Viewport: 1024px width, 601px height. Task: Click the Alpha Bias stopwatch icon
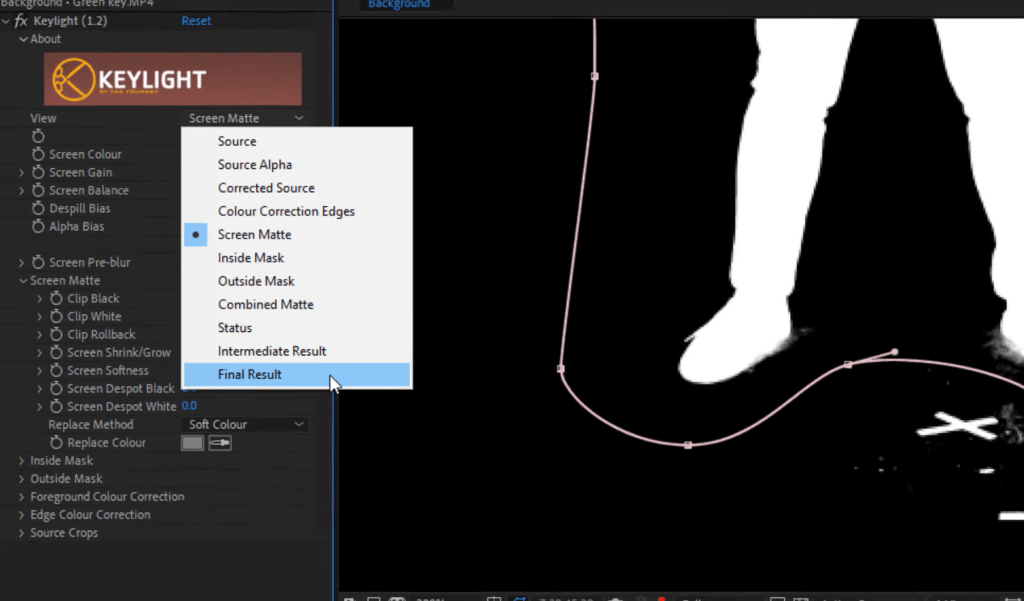click(38, 226)
